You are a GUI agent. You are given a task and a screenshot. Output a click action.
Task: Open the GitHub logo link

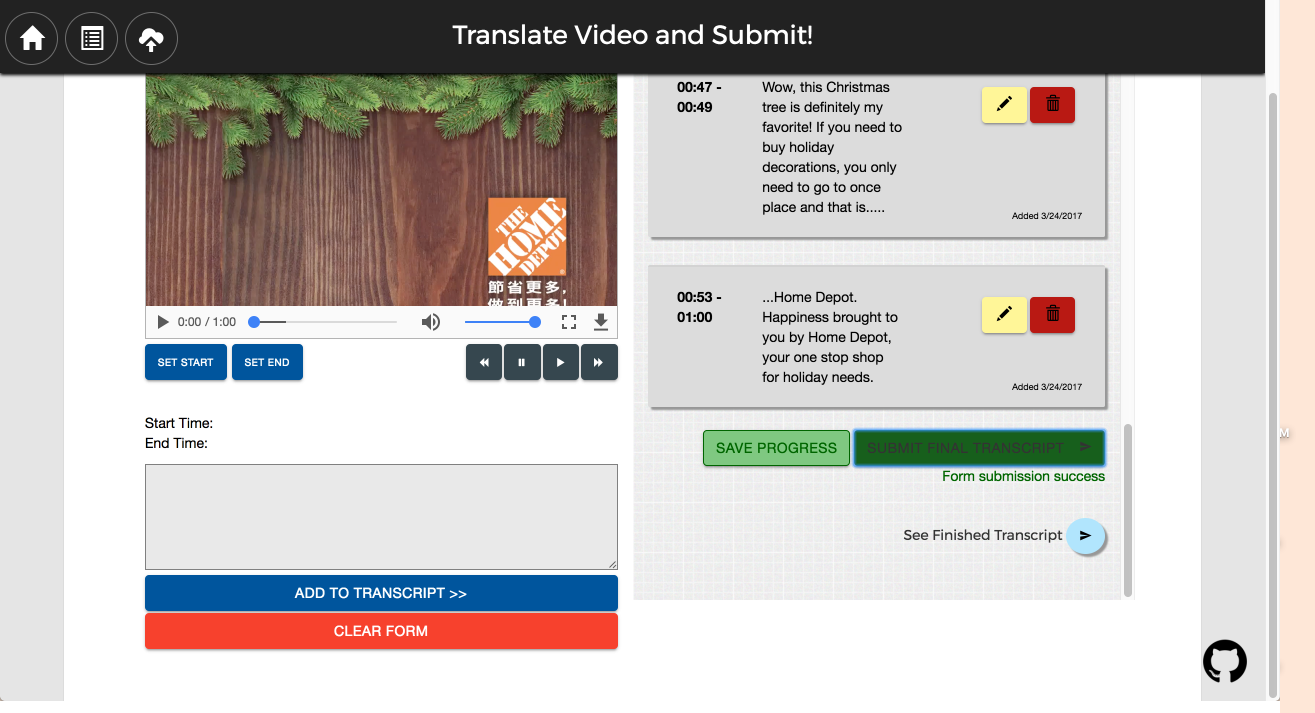coord(1225,661)
